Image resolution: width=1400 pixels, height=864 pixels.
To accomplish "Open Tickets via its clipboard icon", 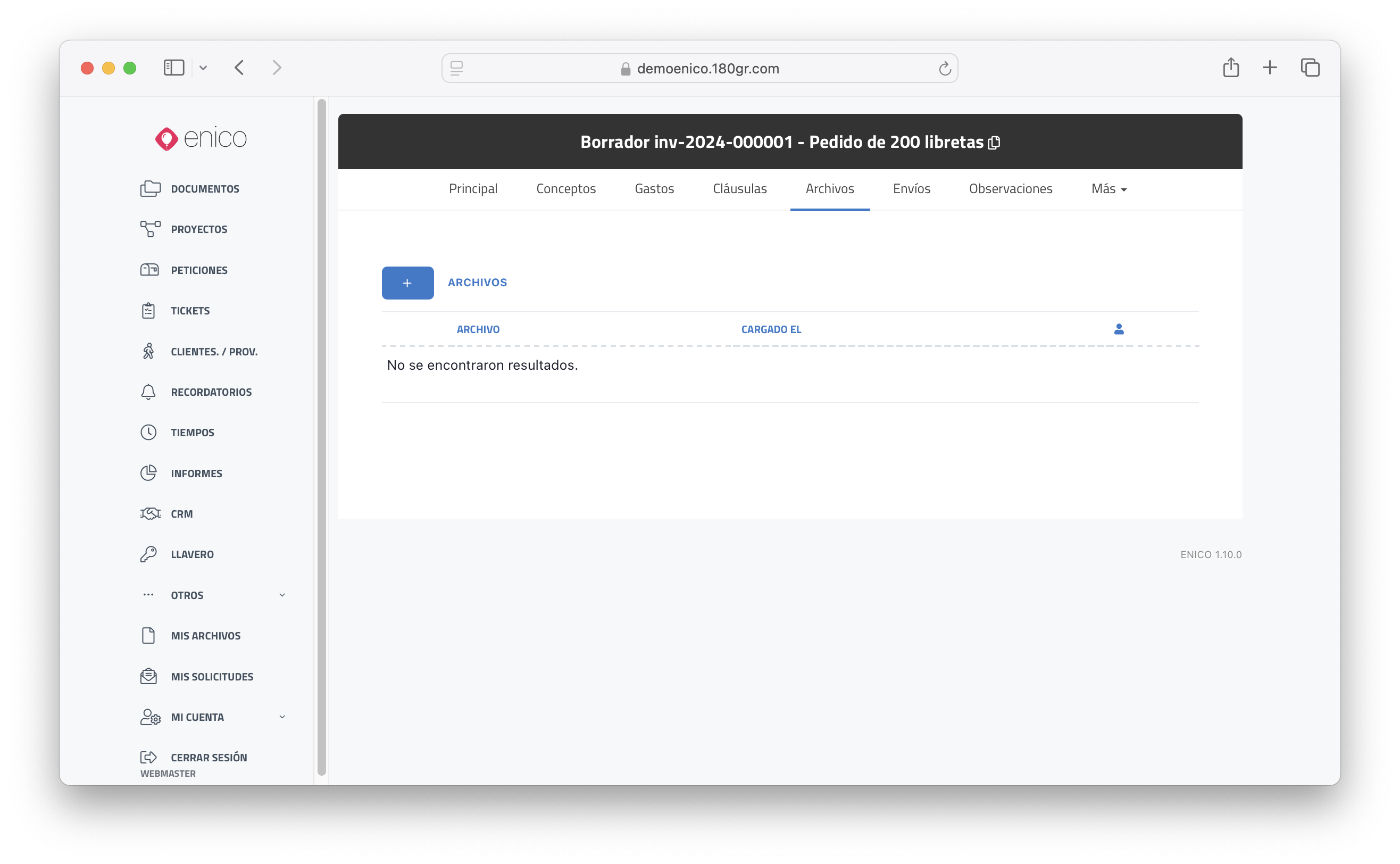I will [x=148, y=310].
